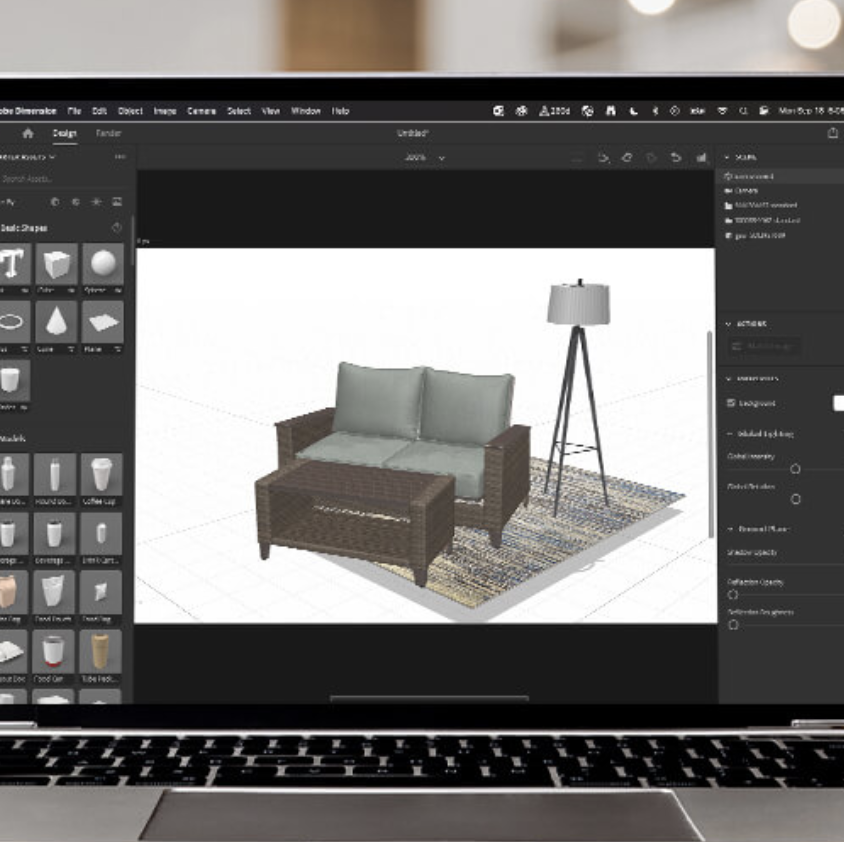The height and width of the screenshot is (842, 844).
Task: Switch to the Render tab
Action: point(108,133)
